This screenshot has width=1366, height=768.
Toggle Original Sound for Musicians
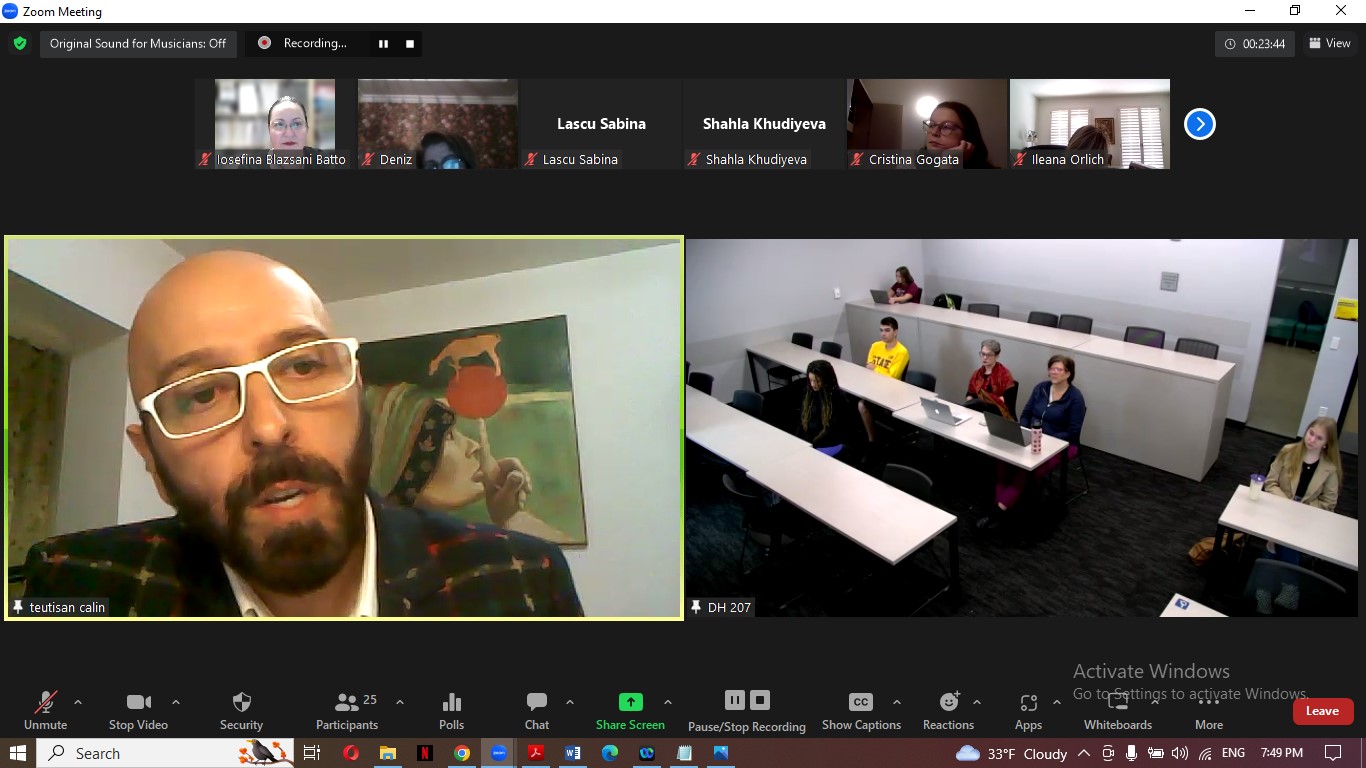(138, 43)
